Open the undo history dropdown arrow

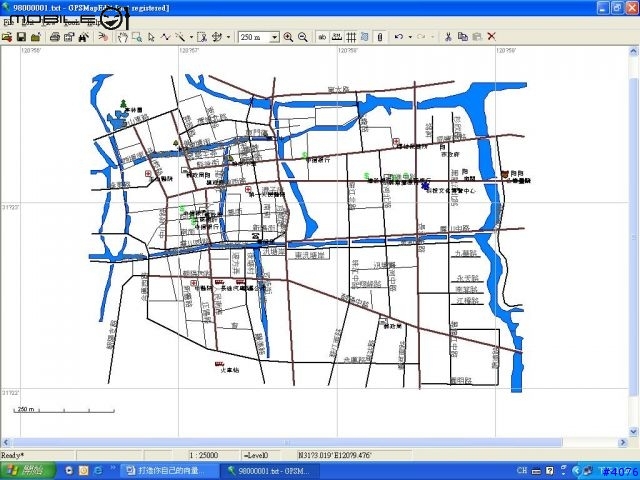[410, 37]
